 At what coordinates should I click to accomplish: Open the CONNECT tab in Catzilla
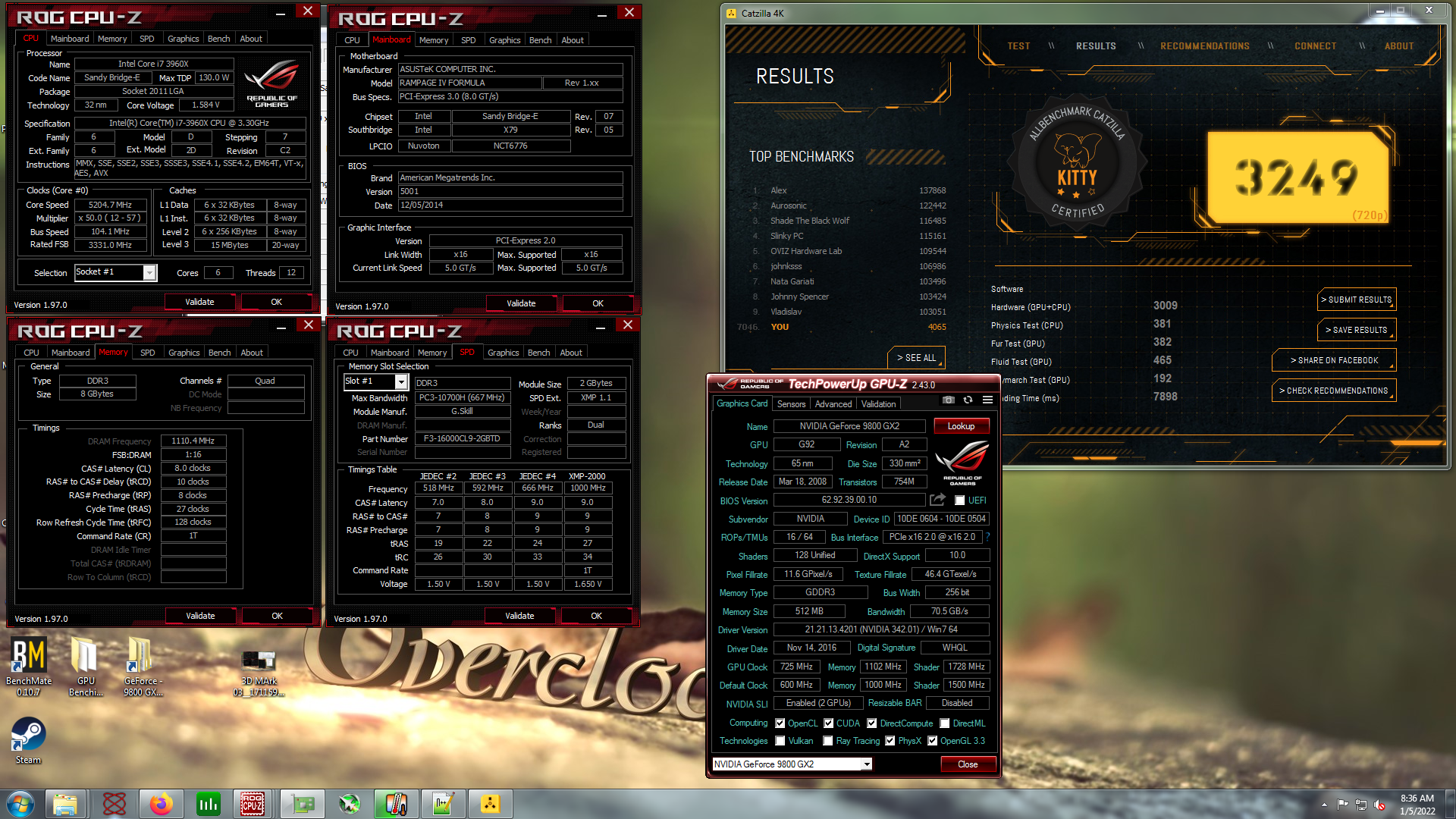tap(1315, 46)
